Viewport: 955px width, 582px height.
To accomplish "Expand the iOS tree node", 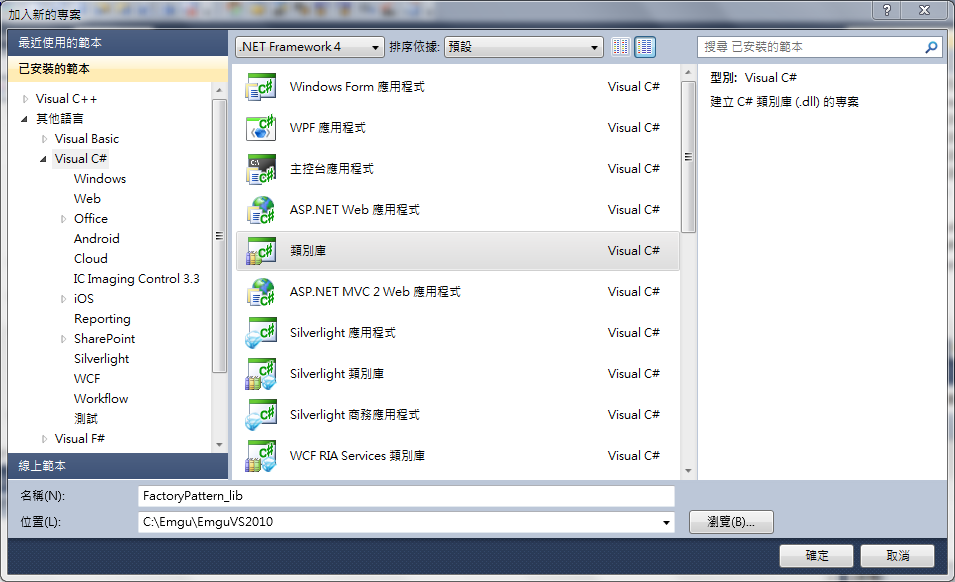I will [63, 299].
